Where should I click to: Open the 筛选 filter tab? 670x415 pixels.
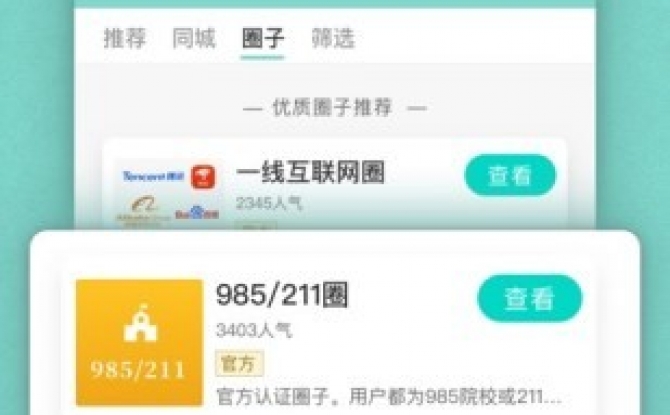[333, 38]
